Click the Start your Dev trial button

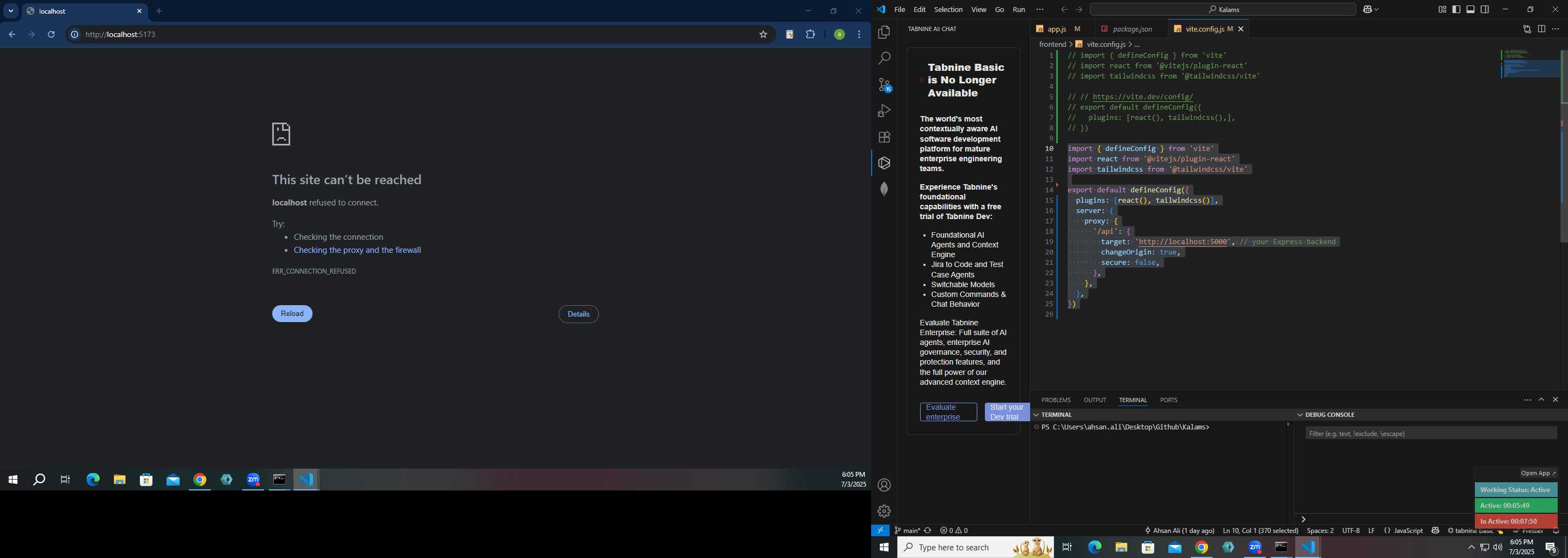pyautogui.click(x=1006, y=412)
